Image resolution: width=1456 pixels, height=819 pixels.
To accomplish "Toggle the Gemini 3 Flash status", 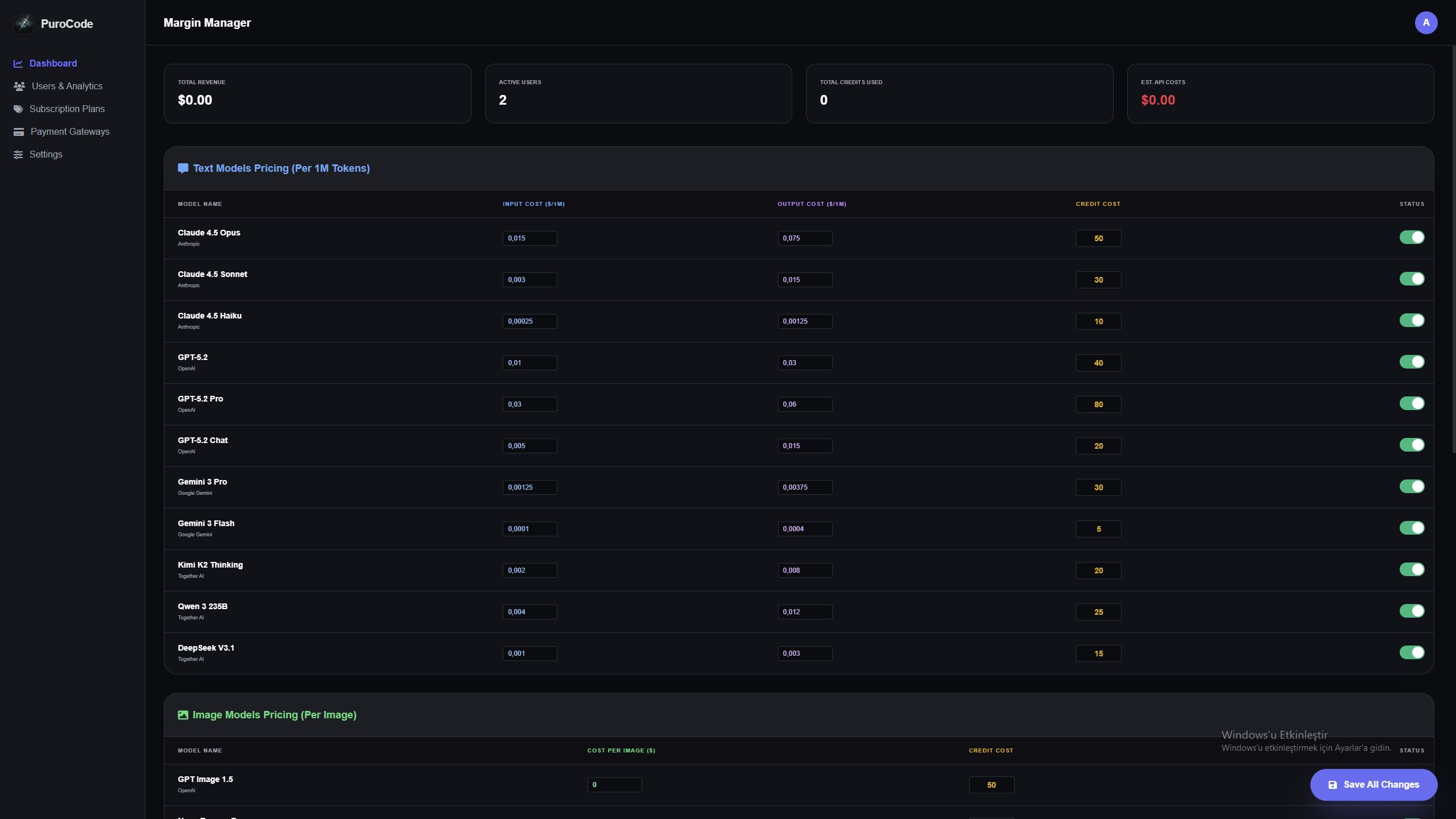I will pyautogui.click(x=1411, y=528).
